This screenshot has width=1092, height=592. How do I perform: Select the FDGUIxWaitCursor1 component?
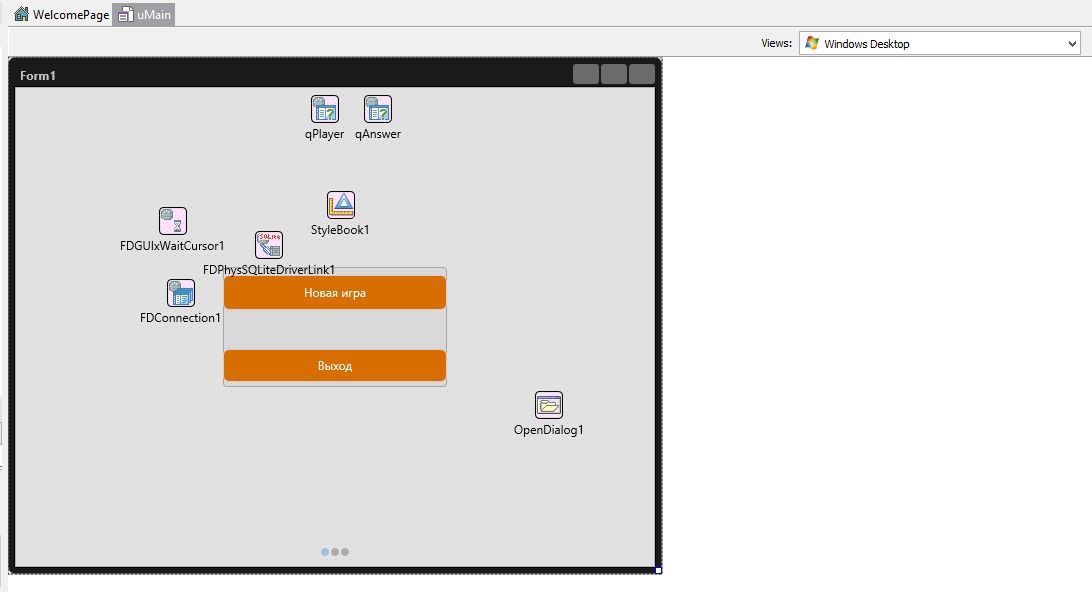(x=172, y=220)
